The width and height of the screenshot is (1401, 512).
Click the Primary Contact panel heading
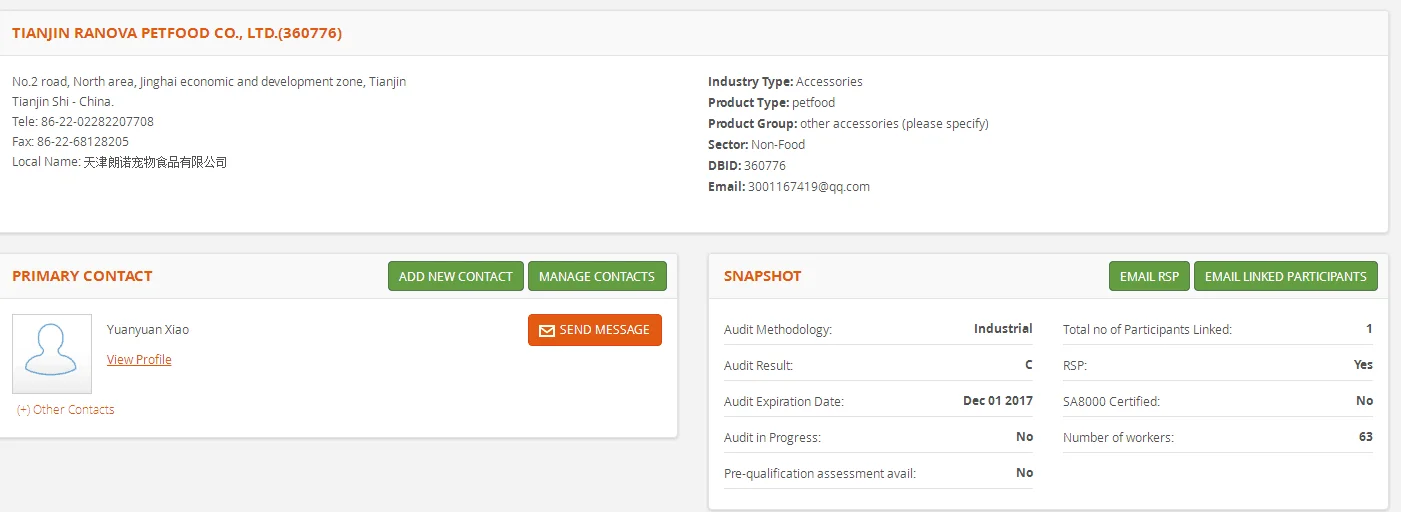pos(82,276)
